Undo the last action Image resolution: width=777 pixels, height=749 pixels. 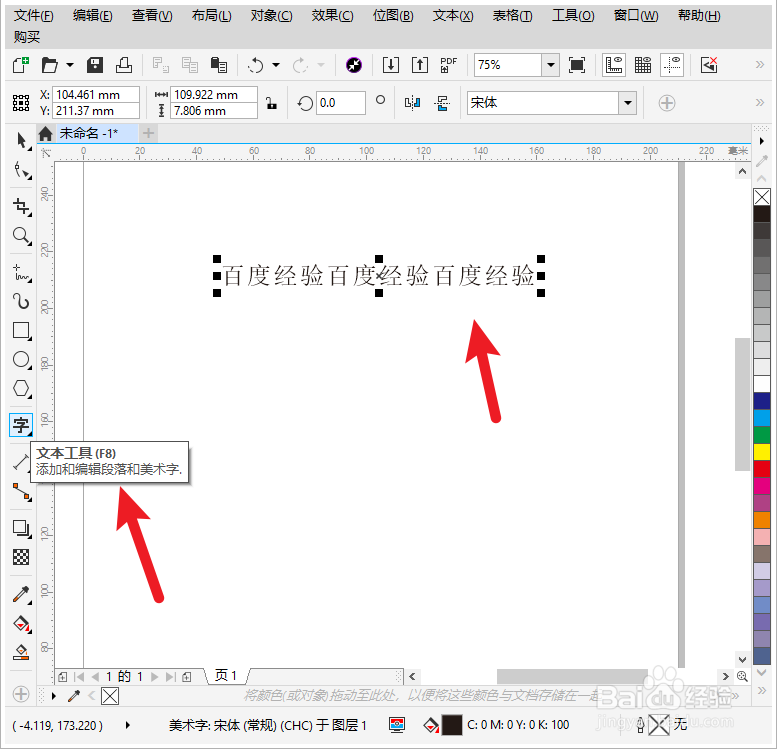click(x=256, y=65)
